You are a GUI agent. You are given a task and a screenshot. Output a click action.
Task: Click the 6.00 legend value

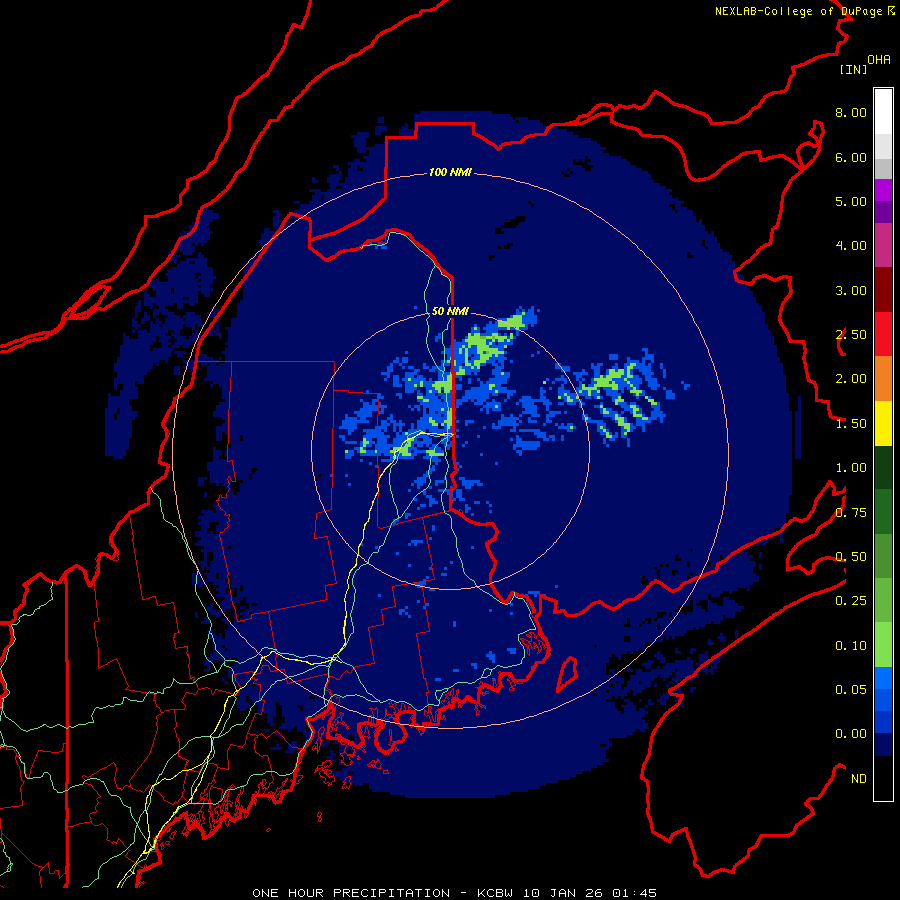tap(851, 157)
